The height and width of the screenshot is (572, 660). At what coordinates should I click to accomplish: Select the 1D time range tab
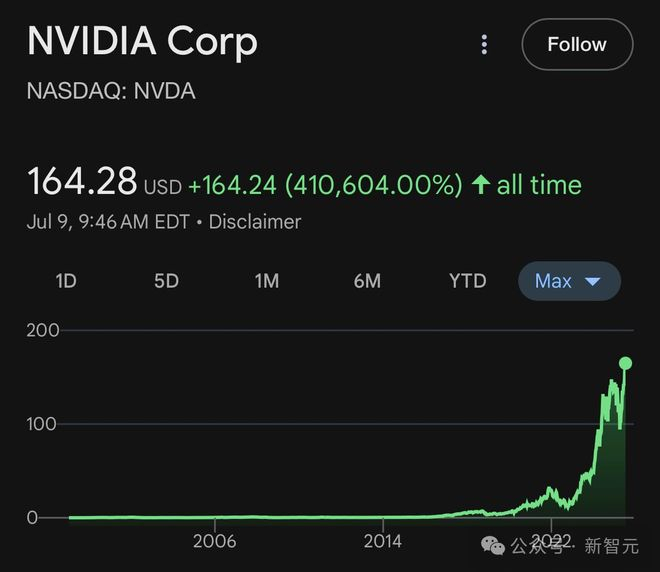tap(66, 281)
